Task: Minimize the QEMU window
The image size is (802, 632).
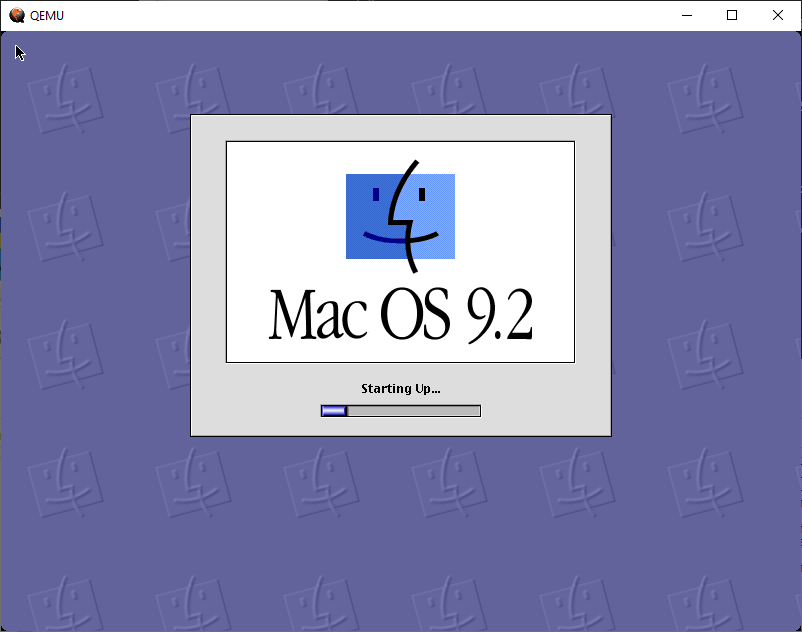Action: point(687,15)
